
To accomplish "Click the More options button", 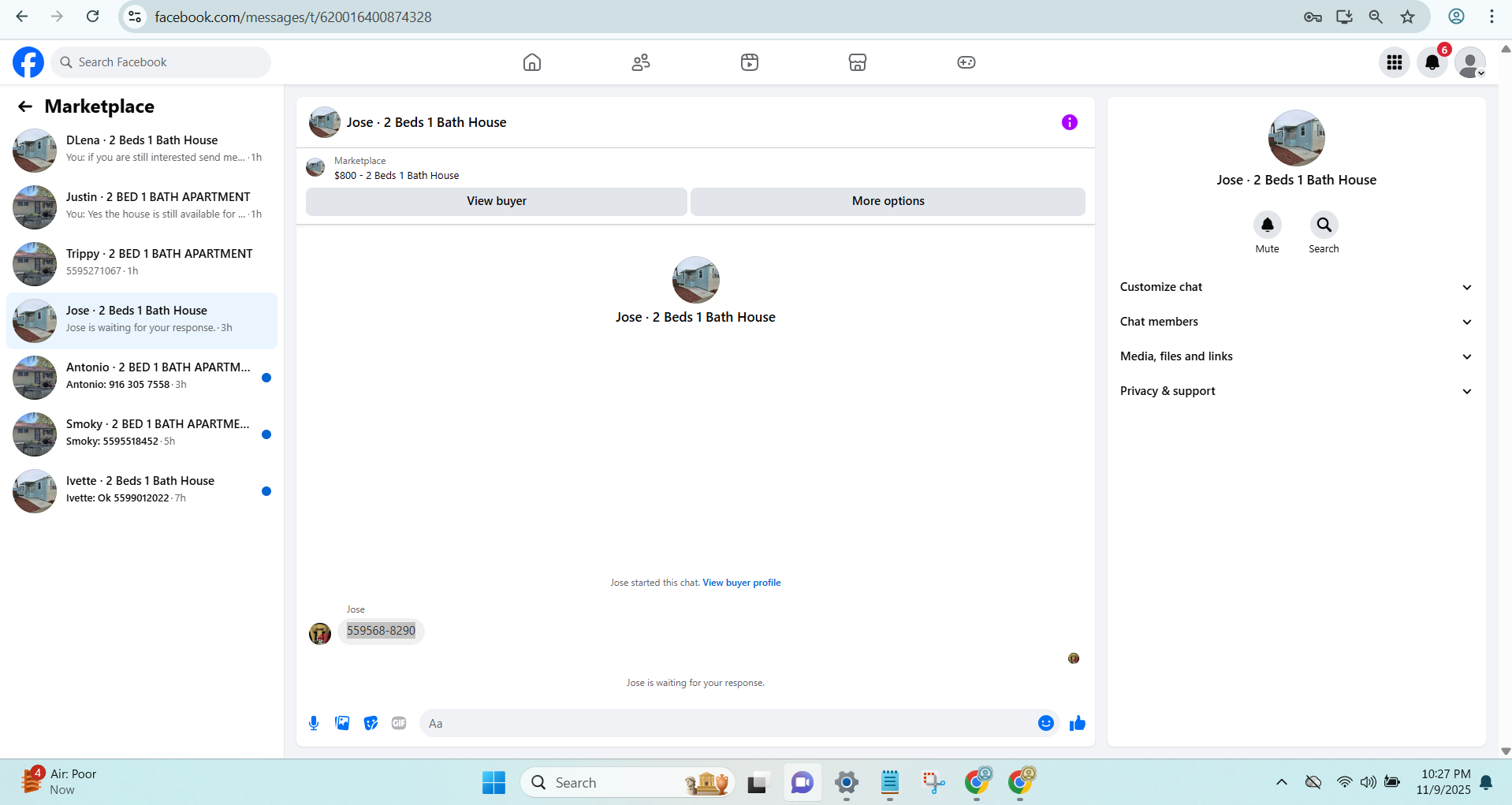I will click(x=888, y=201).
